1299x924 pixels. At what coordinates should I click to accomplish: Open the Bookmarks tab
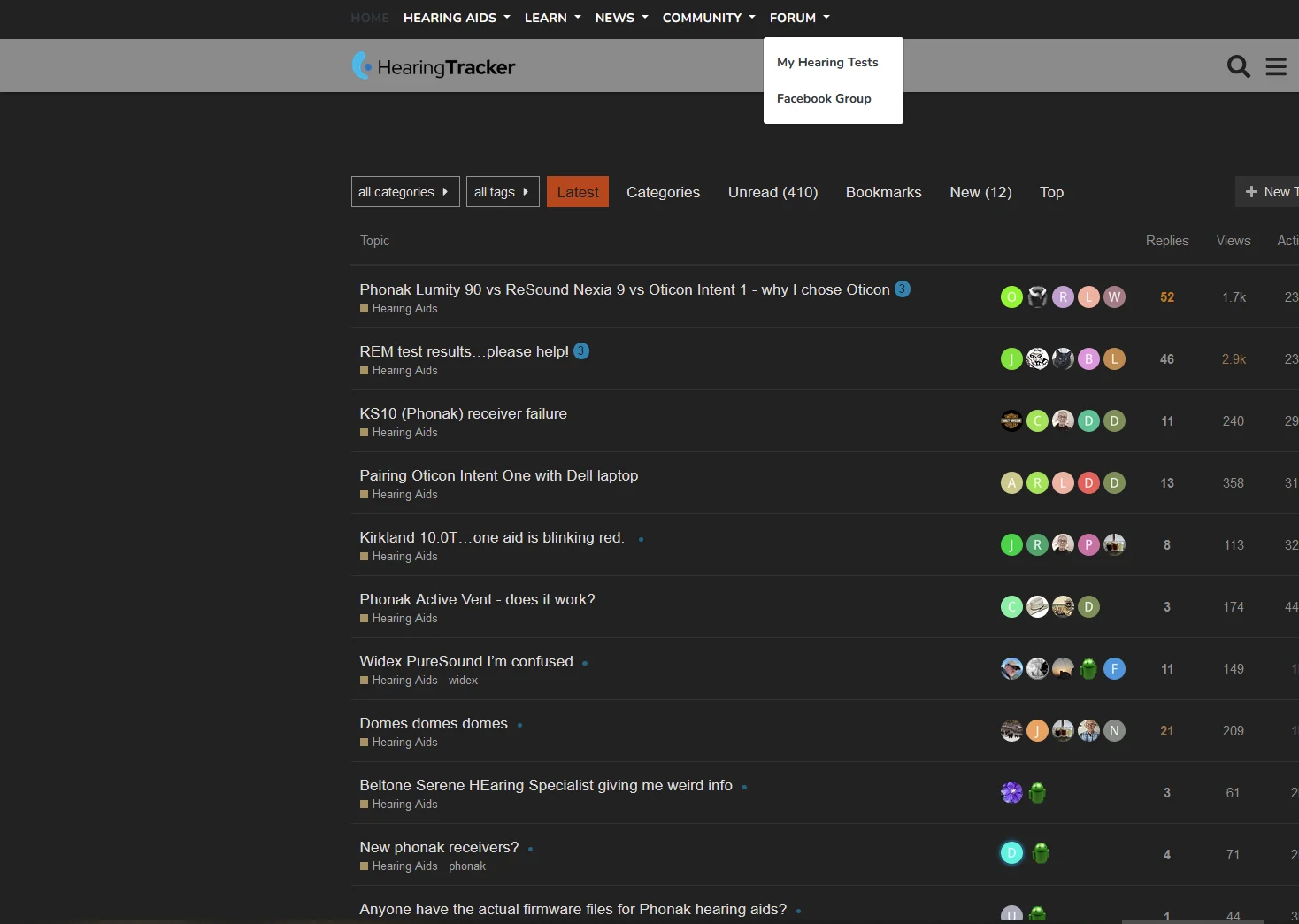(883, 192)
